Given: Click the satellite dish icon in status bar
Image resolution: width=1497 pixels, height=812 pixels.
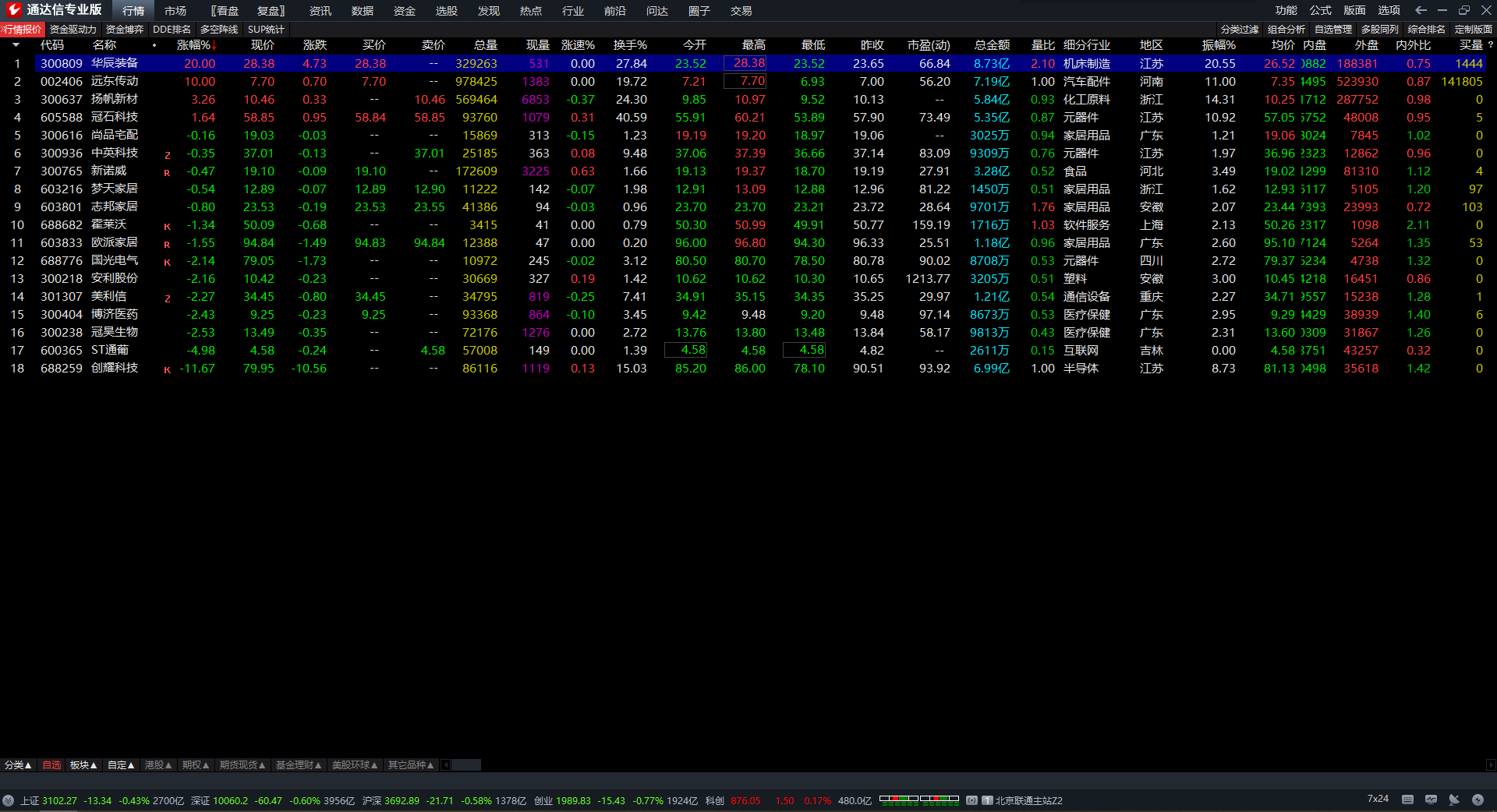Looking at the screenshot, I should [x=1454, y=800].
